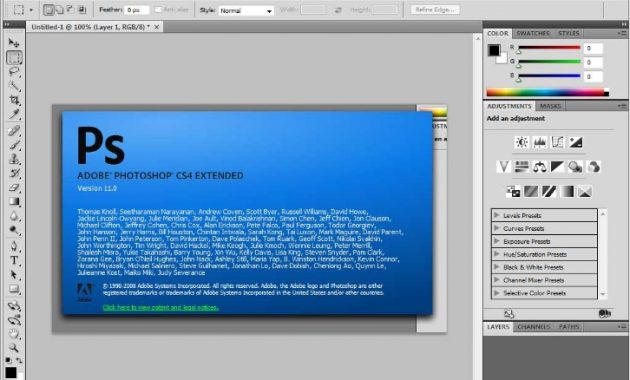Add a Levels adjustment

pyautogui.click(x=540, y=142)
